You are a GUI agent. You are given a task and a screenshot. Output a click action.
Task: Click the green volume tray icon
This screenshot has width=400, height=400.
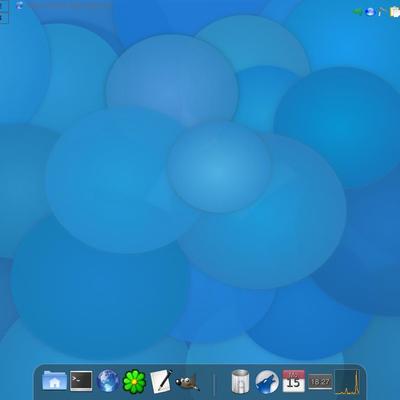click(x=357, y=12)
